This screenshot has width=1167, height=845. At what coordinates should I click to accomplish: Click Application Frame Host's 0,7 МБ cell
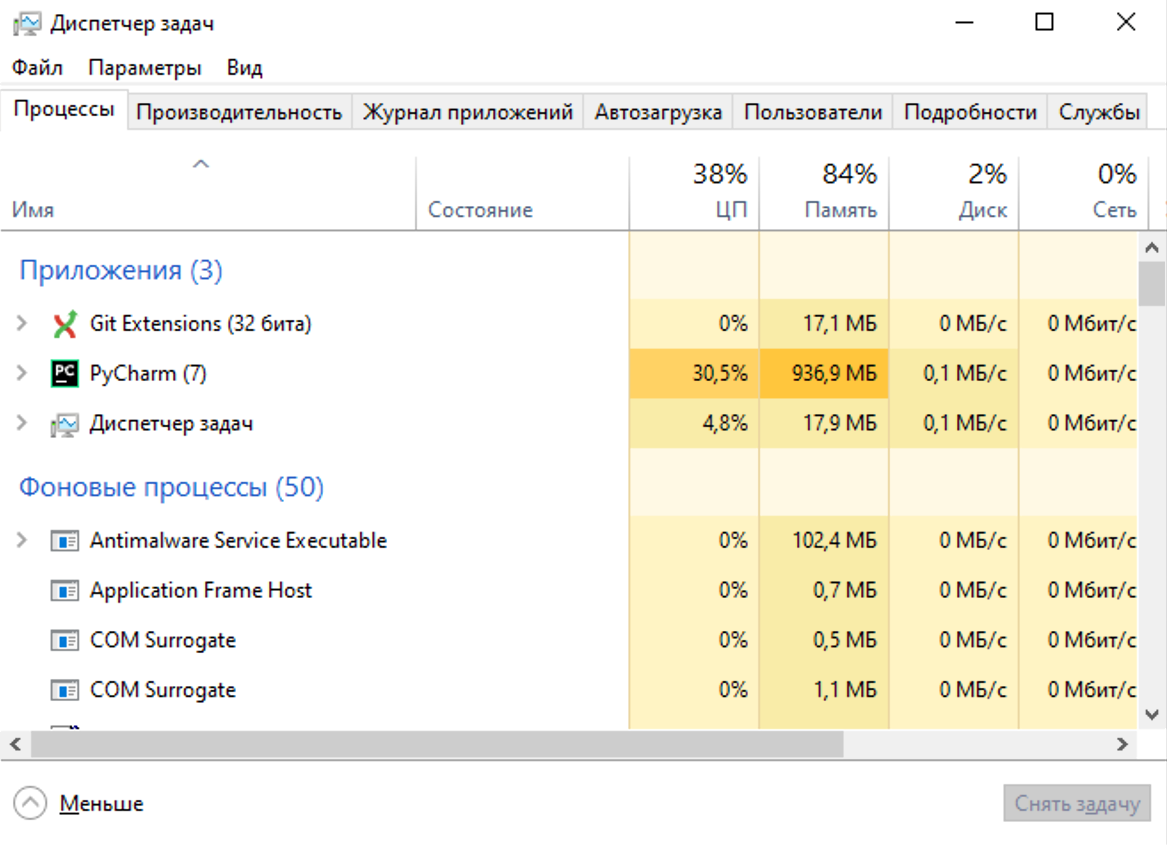click(824, 590)
